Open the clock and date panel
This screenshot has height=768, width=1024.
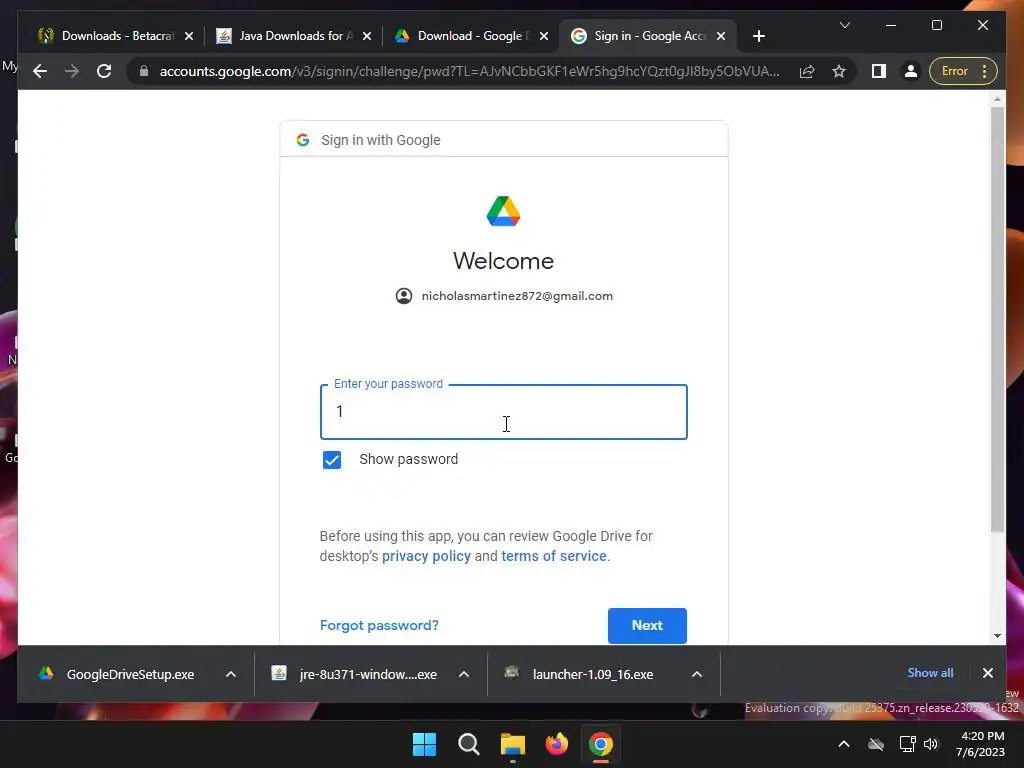tap(981, 744)
